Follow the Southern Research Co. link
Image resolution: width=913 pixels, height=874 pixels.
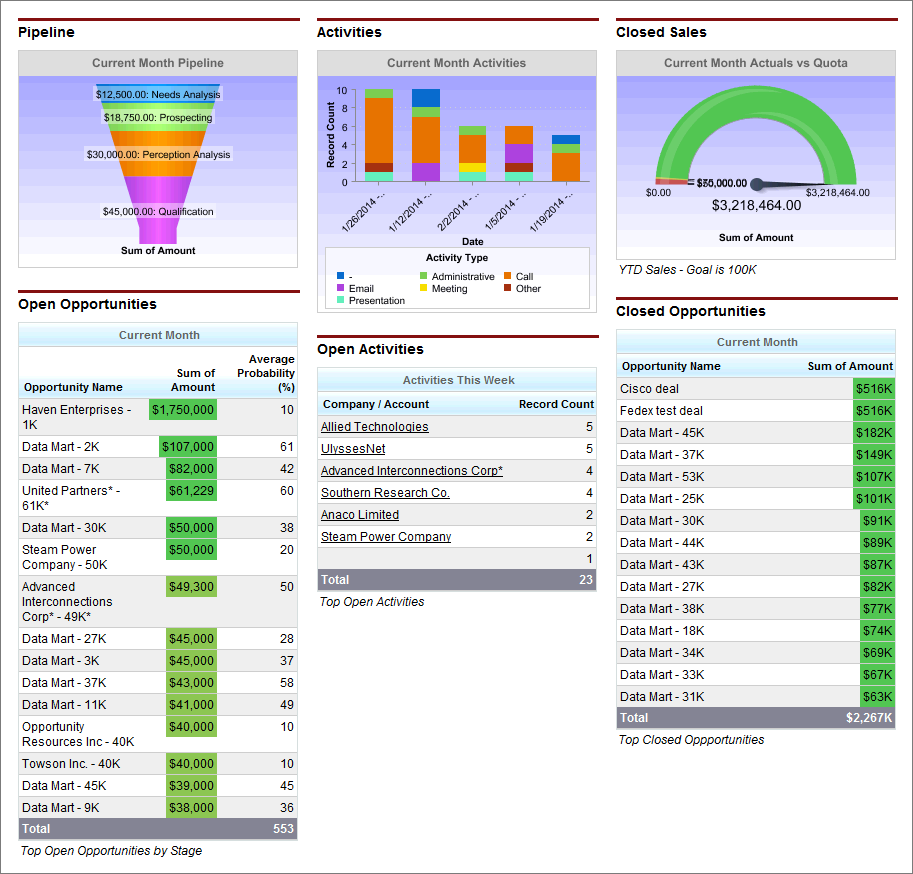(384, 492)
